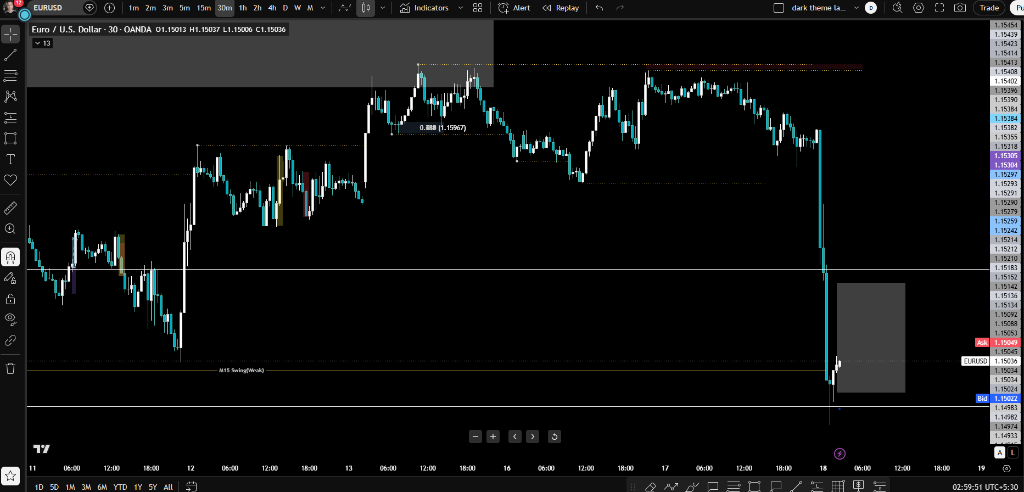
Task: Expand the dark theme layout dropdown
Action: 856,8
